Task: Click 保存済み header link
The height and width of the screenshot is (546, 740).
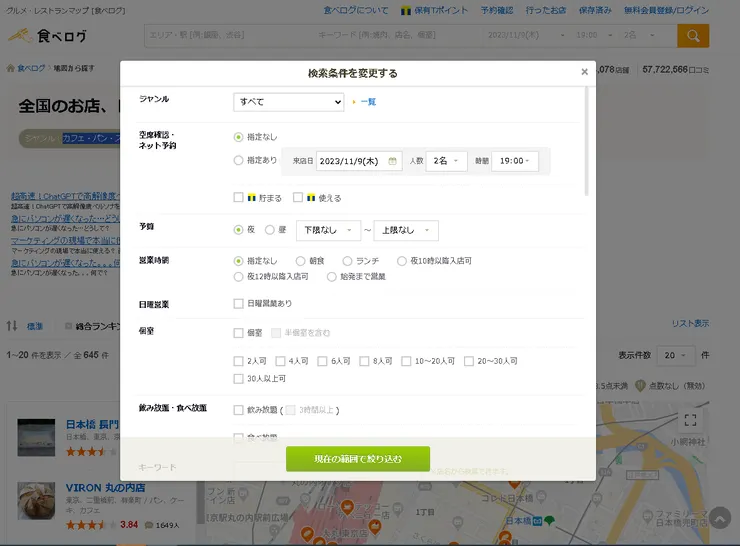Action: pos(595,10)
